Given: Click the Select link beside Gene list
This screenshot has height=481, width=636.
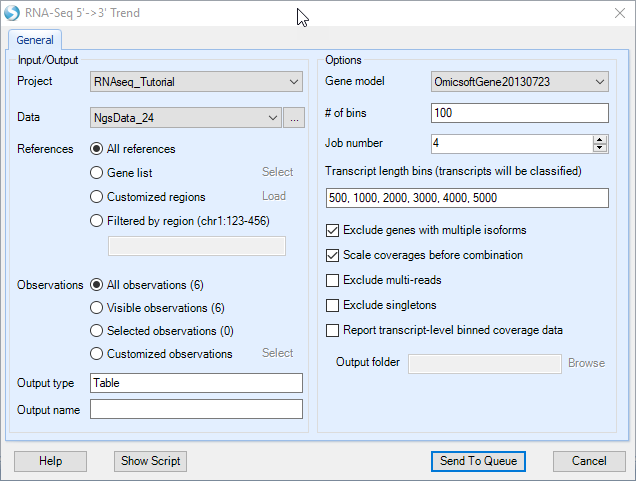Looking at the screenshot, I should [277, 172].
